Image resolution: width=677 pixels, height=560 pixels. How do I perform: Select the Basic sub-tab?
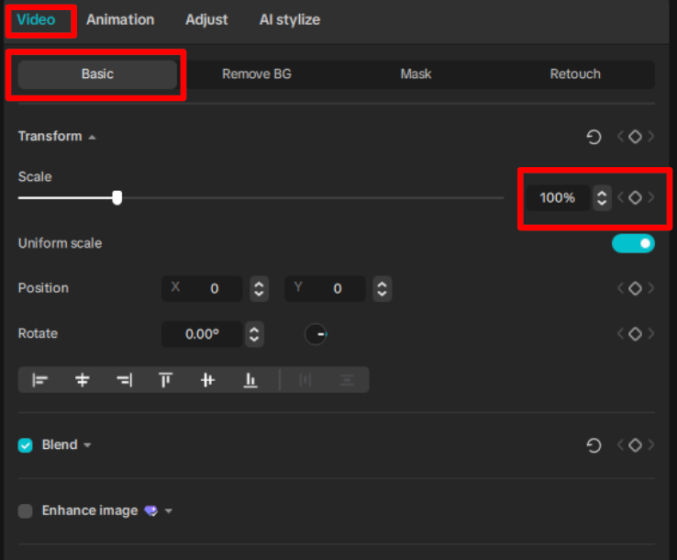point(98,74)
